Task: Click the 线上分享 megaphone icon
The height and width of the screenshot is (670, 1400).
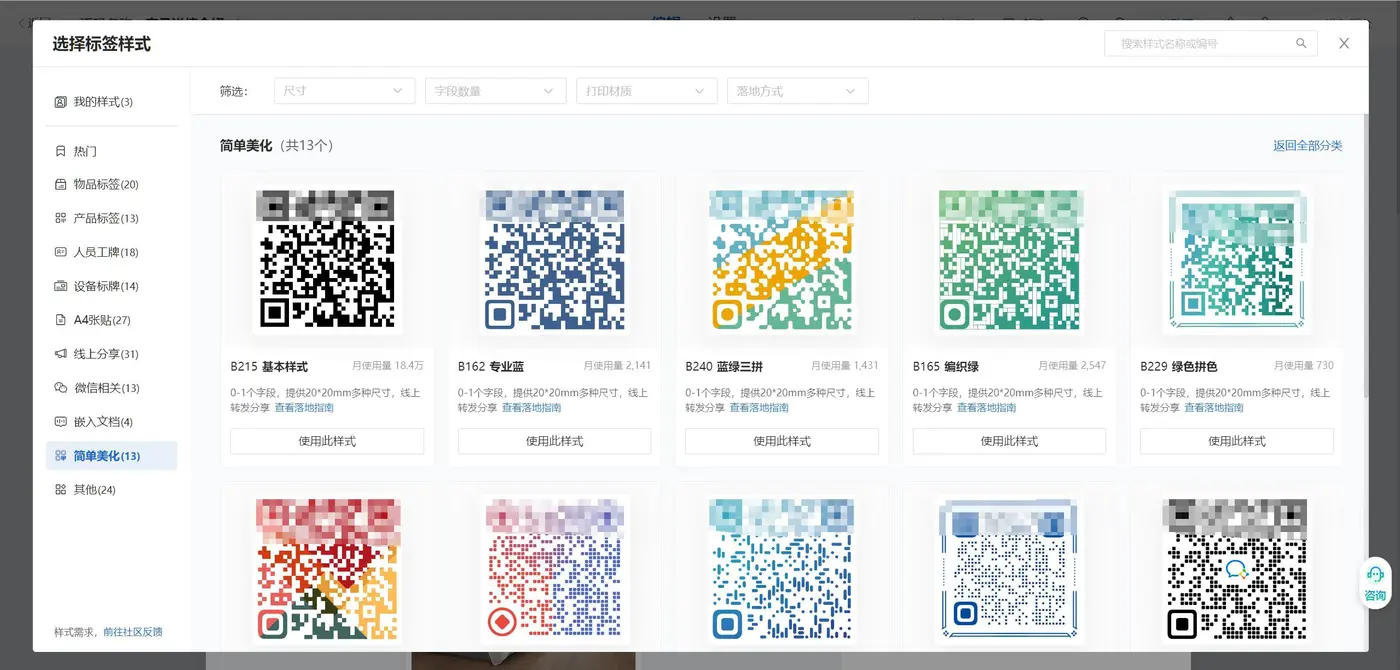Action: 61,354
